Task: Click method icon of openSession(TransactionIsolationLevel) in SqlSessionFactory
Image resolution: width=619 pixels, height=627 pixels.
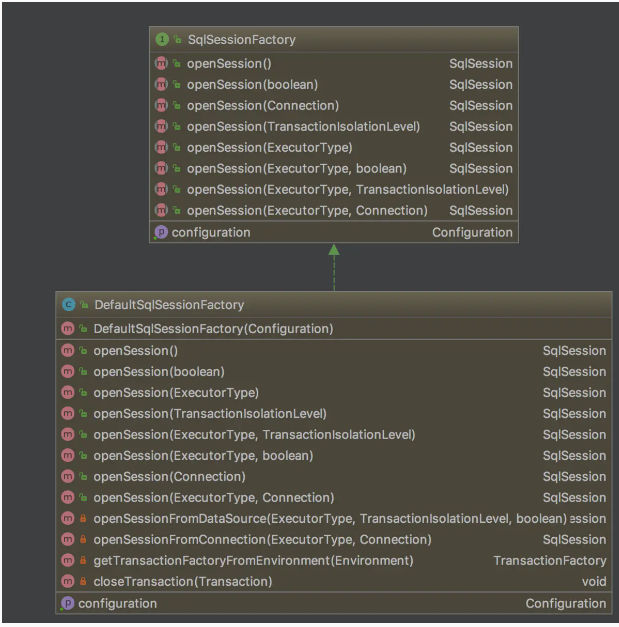Action: pos(161,126)
